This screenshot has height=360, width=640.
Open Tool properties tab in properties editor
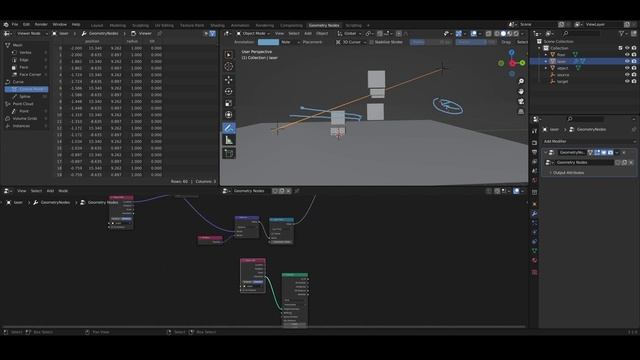click(534, 131)
